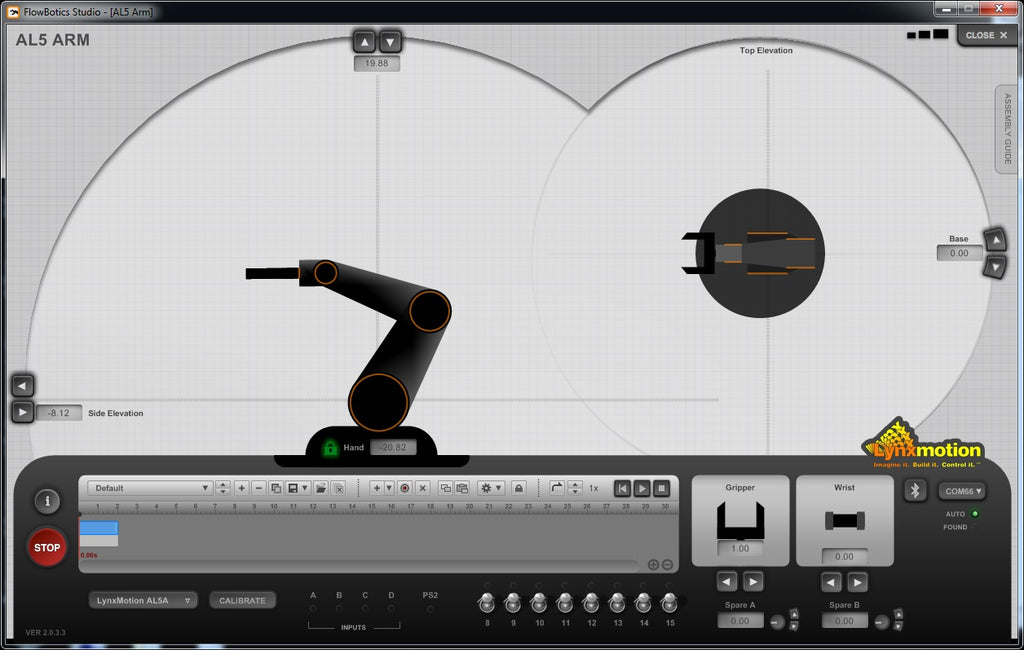Hit the red STOP button

47,547
